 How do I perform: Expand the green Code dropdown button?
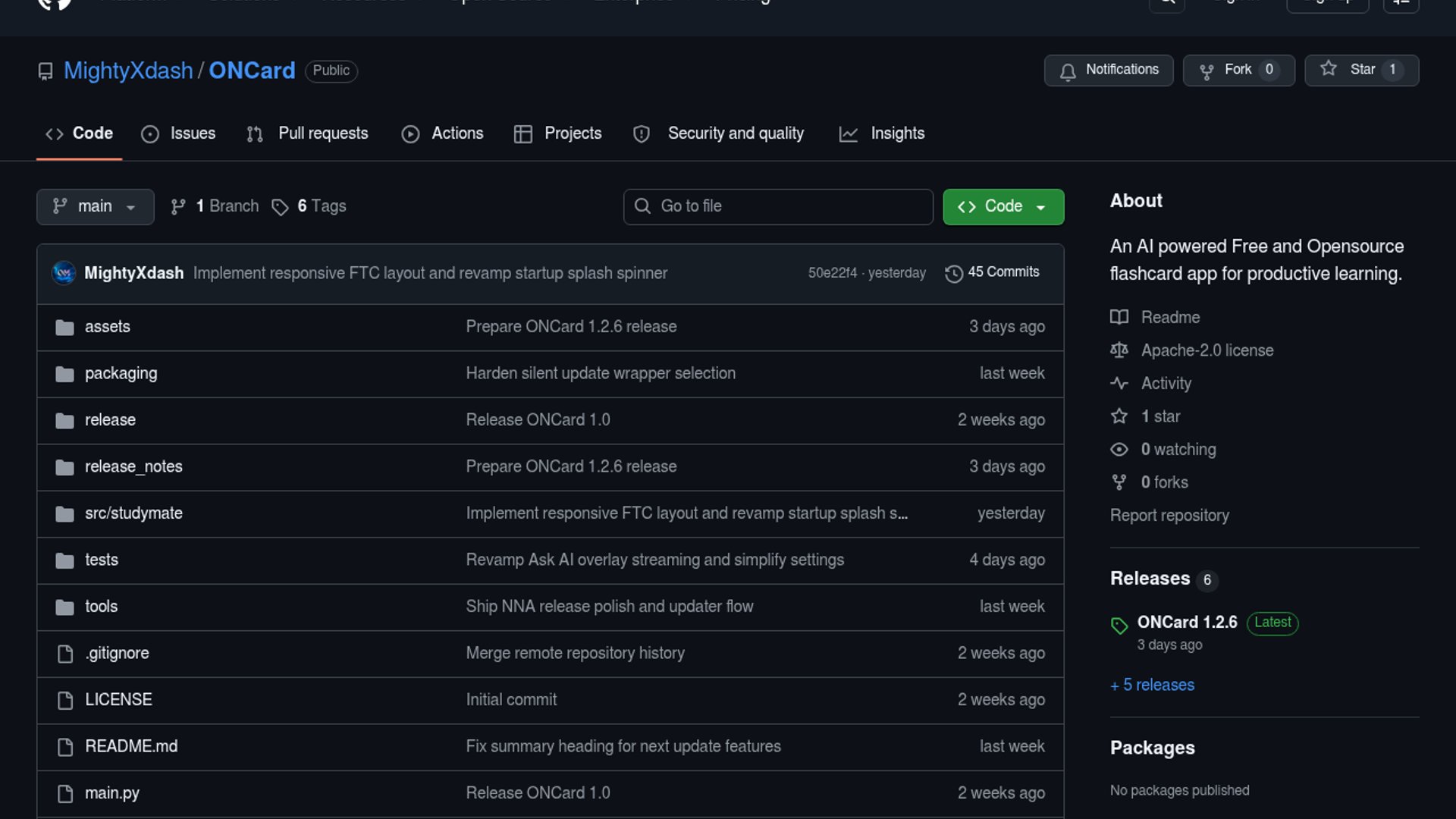1003,206
